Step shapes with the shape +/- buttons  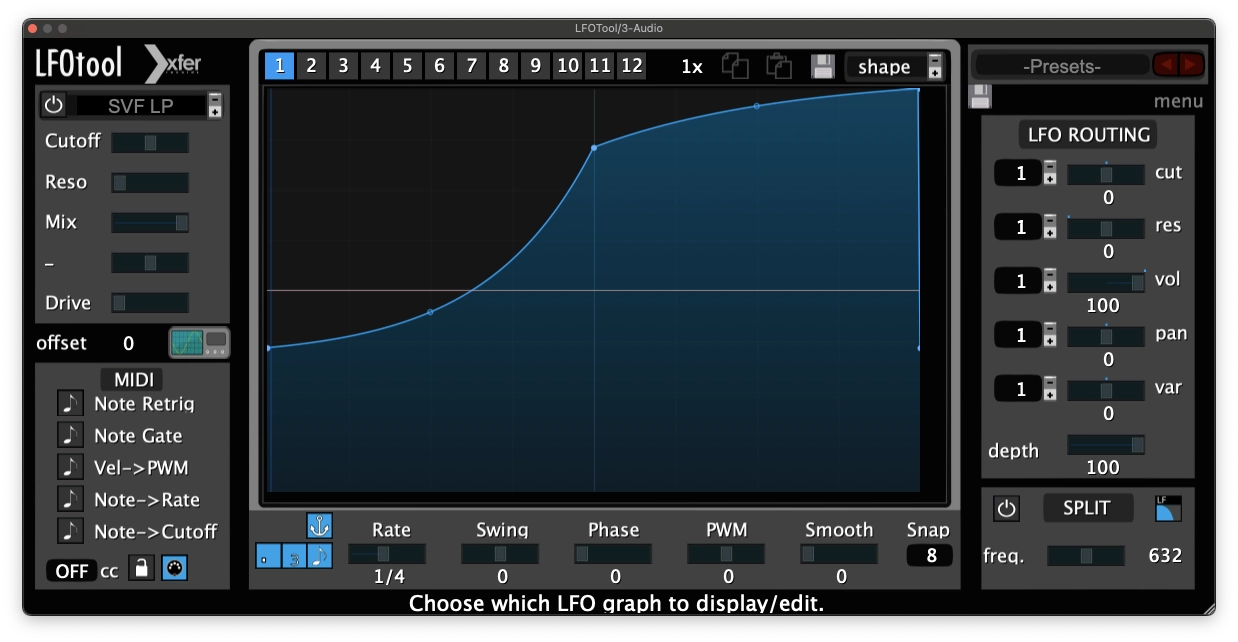[935, 66]
